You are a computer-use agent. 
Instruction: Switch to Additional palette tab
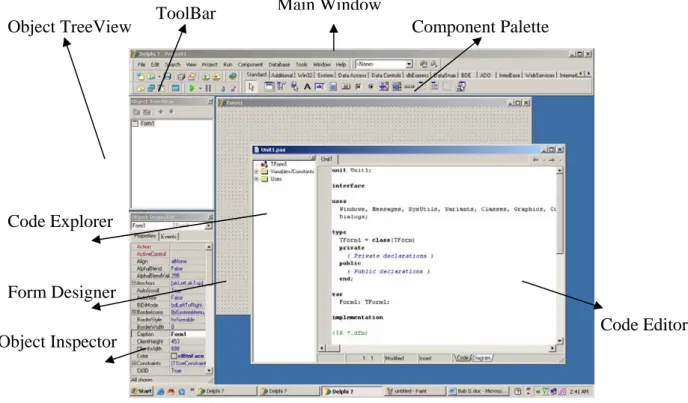(x=282, y=75)
